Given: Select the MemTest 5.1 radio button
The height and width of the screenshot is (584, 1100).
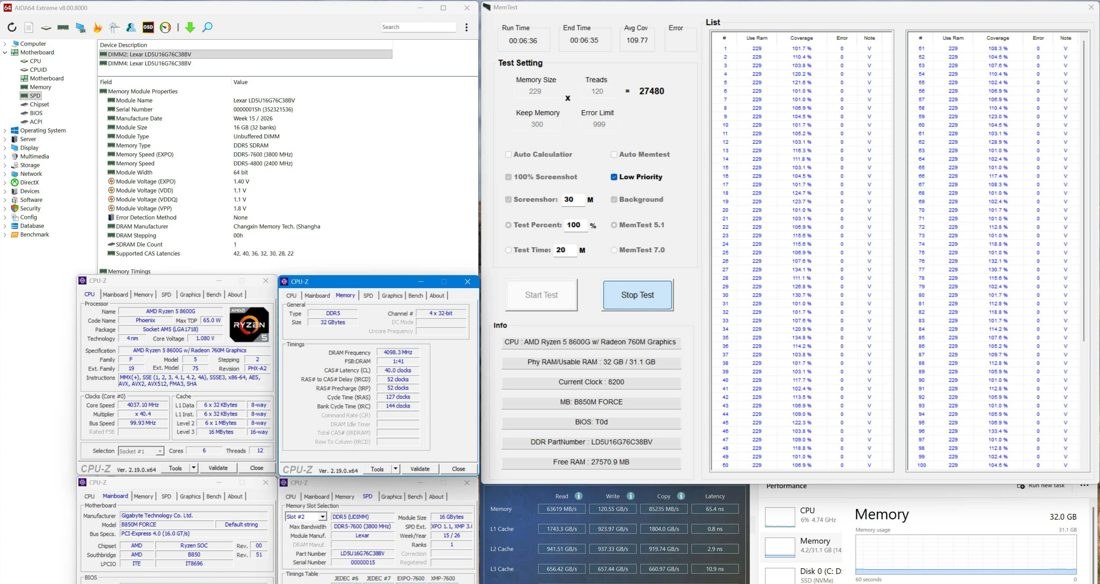Looking at the screenshot, I should 614,225.
